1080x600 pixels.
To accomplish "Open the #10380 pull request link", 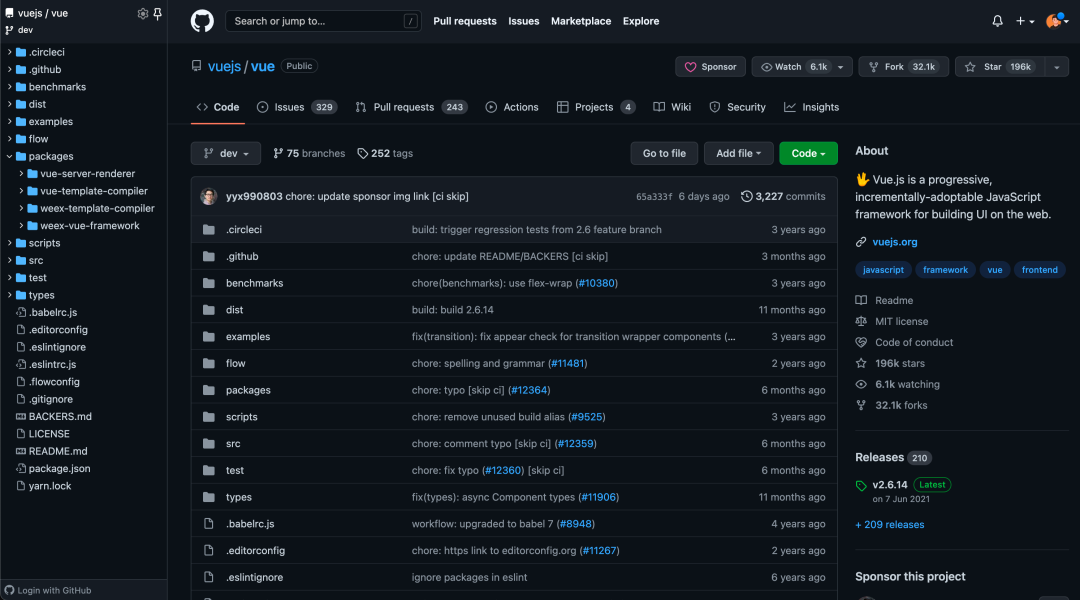I will [596, 283].
